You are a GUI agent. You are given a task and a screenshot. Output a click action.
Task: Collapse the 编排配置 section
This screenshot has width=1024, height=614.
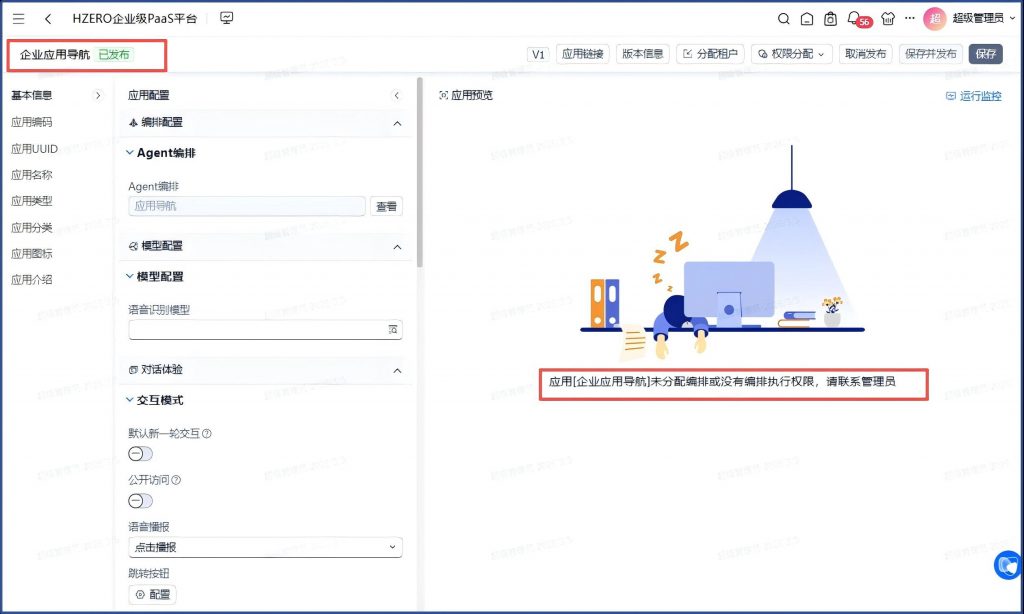tap(397, 123)
